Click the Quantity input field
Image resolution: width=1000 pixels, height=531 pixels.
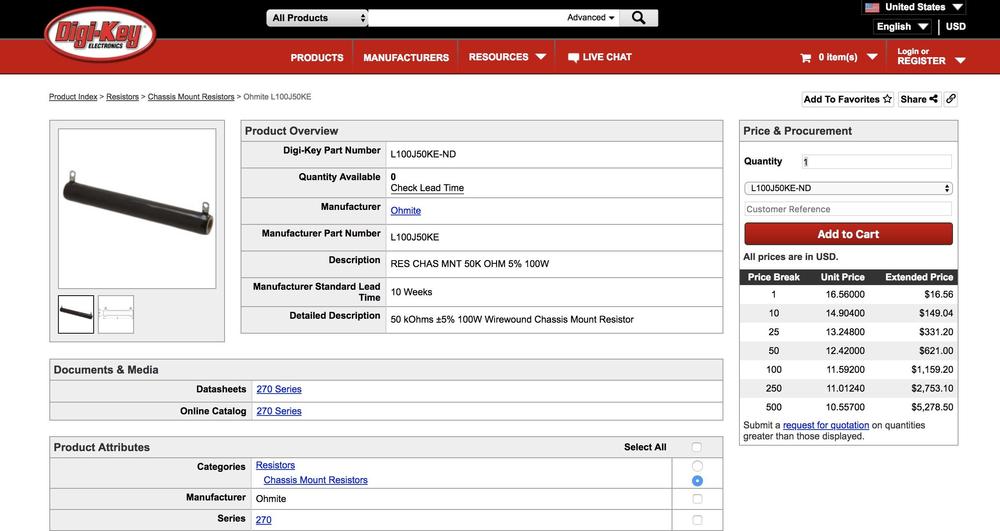(x=877, y=162)
